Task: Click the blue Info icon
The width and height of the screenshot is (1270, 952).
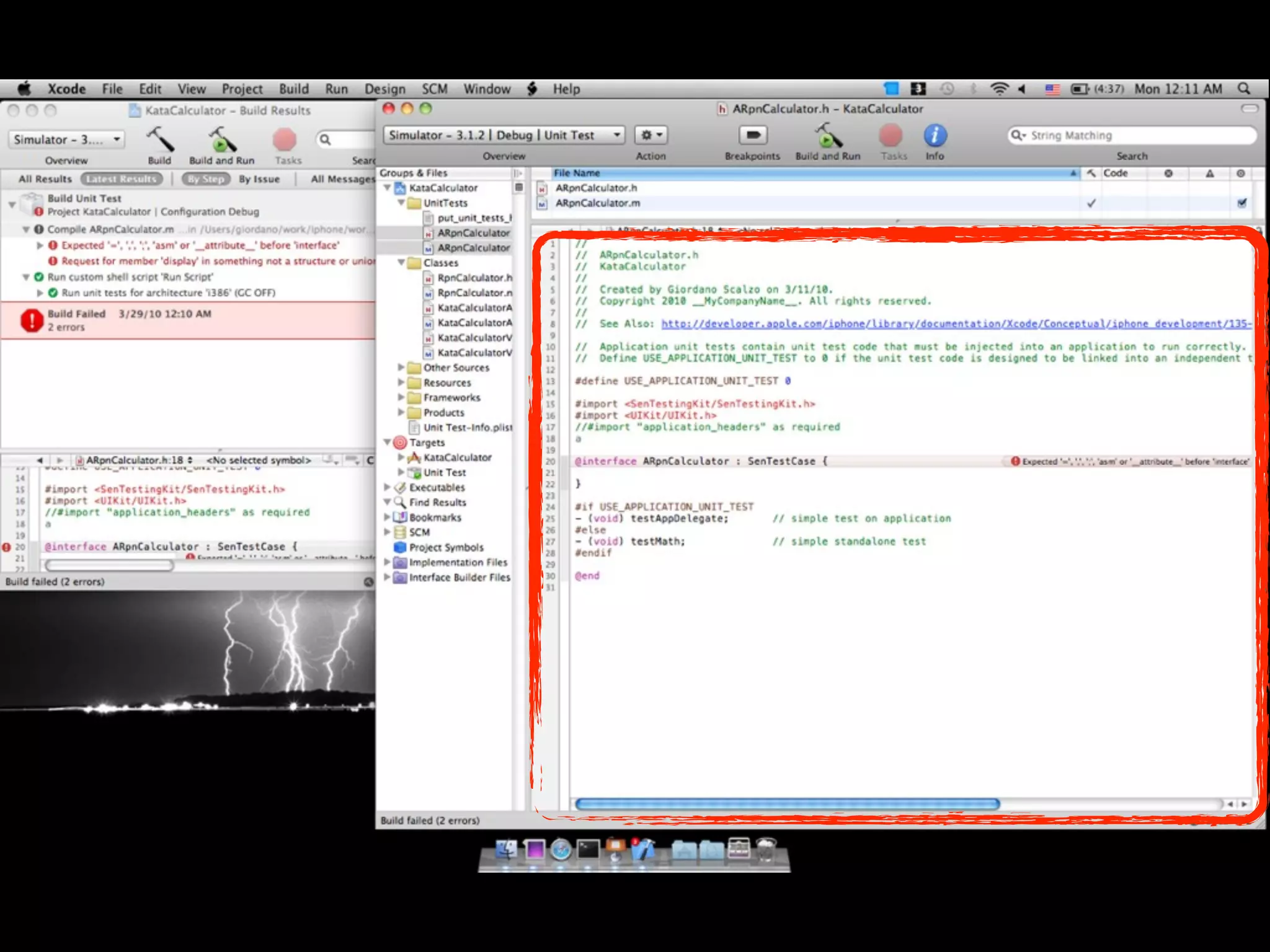Action: pyautogui.click(x=935, y=135)
